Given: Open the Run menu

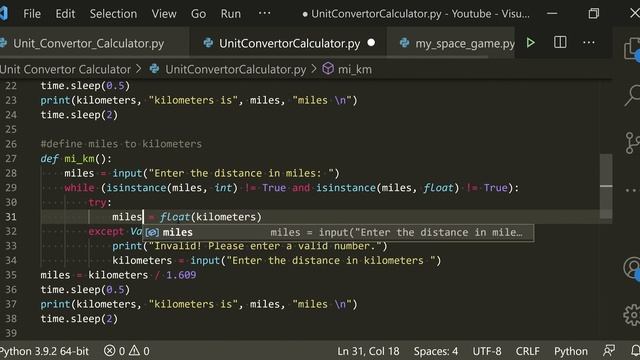Looking at the screenshot, I should (231, 14).
